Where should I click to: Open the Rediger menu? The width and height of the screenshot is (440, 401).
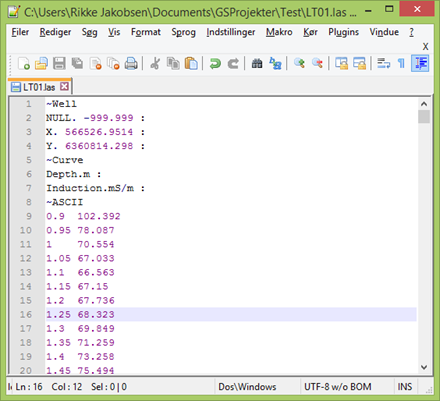click(x=55, y=32)
